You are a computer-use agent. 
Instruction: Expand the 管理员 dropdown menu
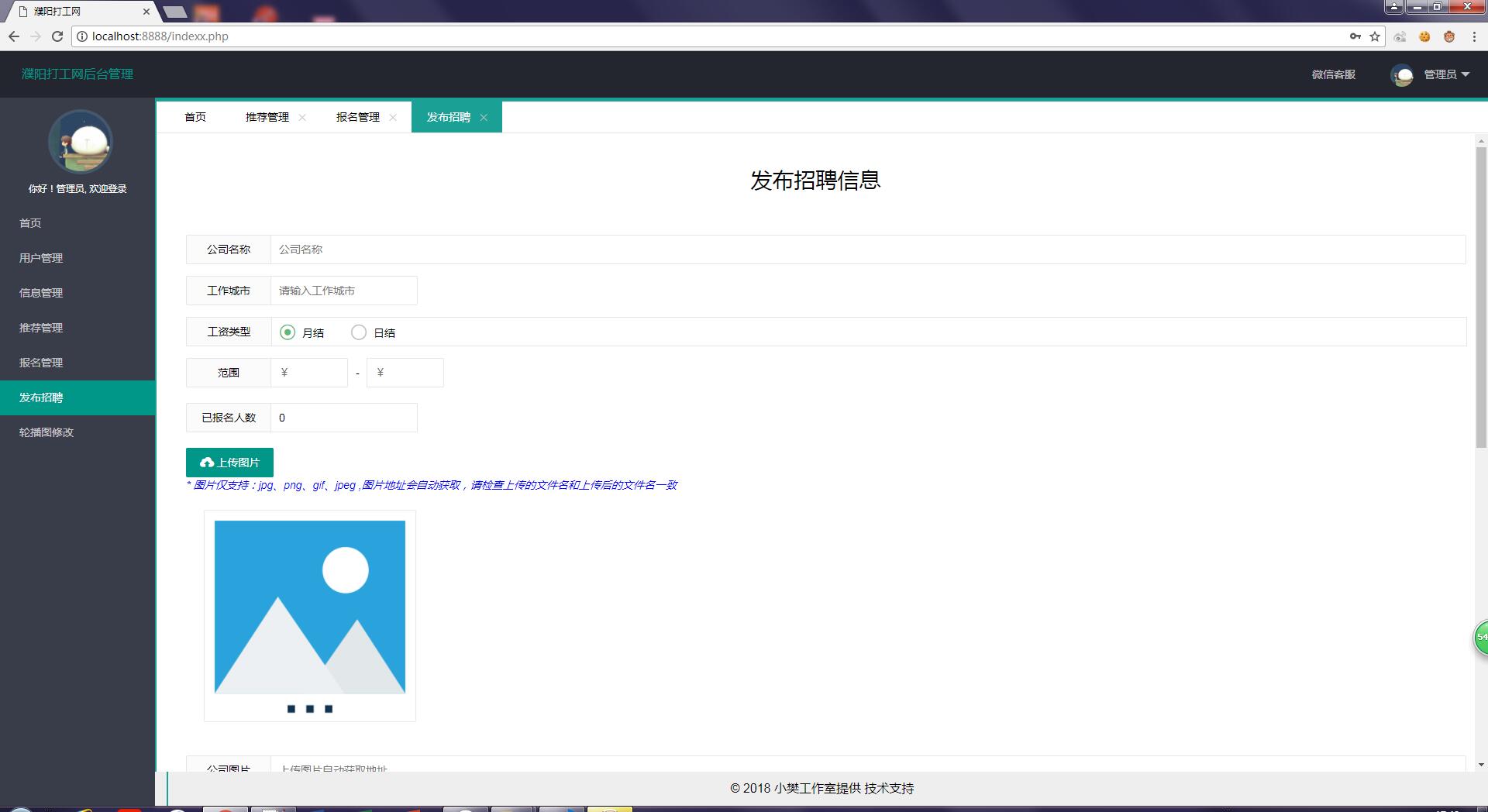(1446, 74)
